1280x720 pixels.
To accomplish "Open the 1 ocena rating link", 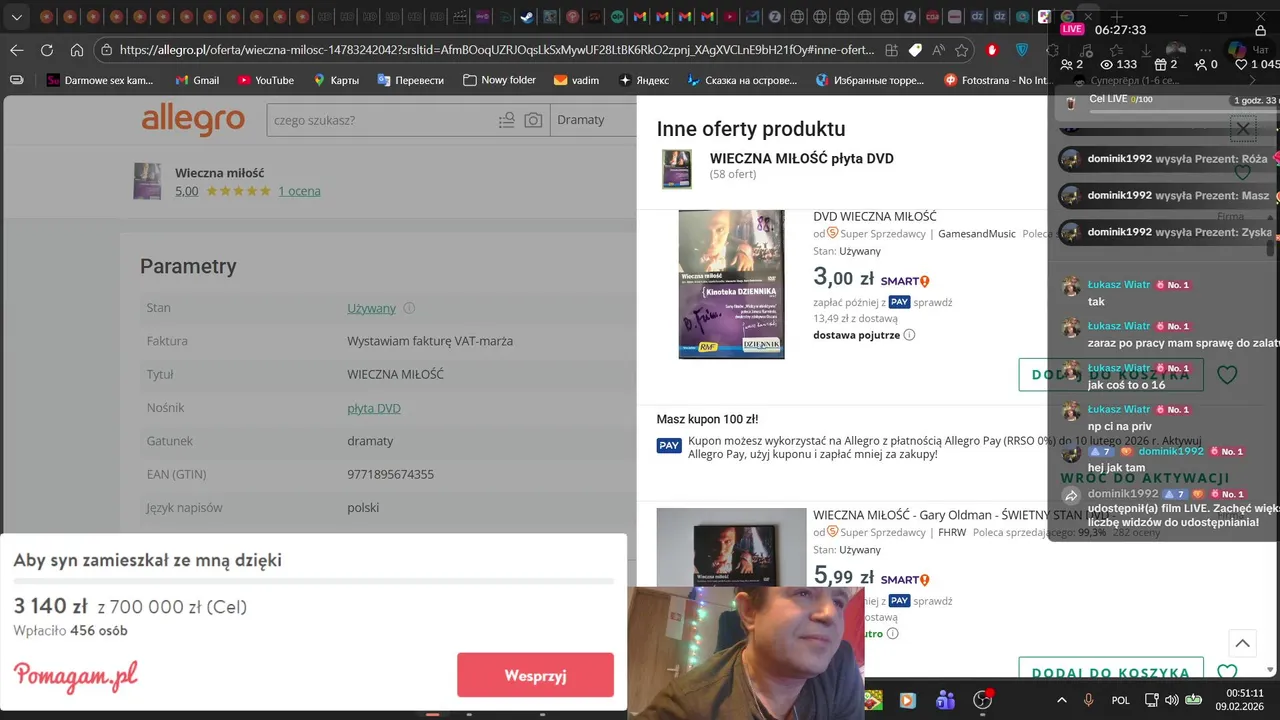I will click(x=299, y=191).
